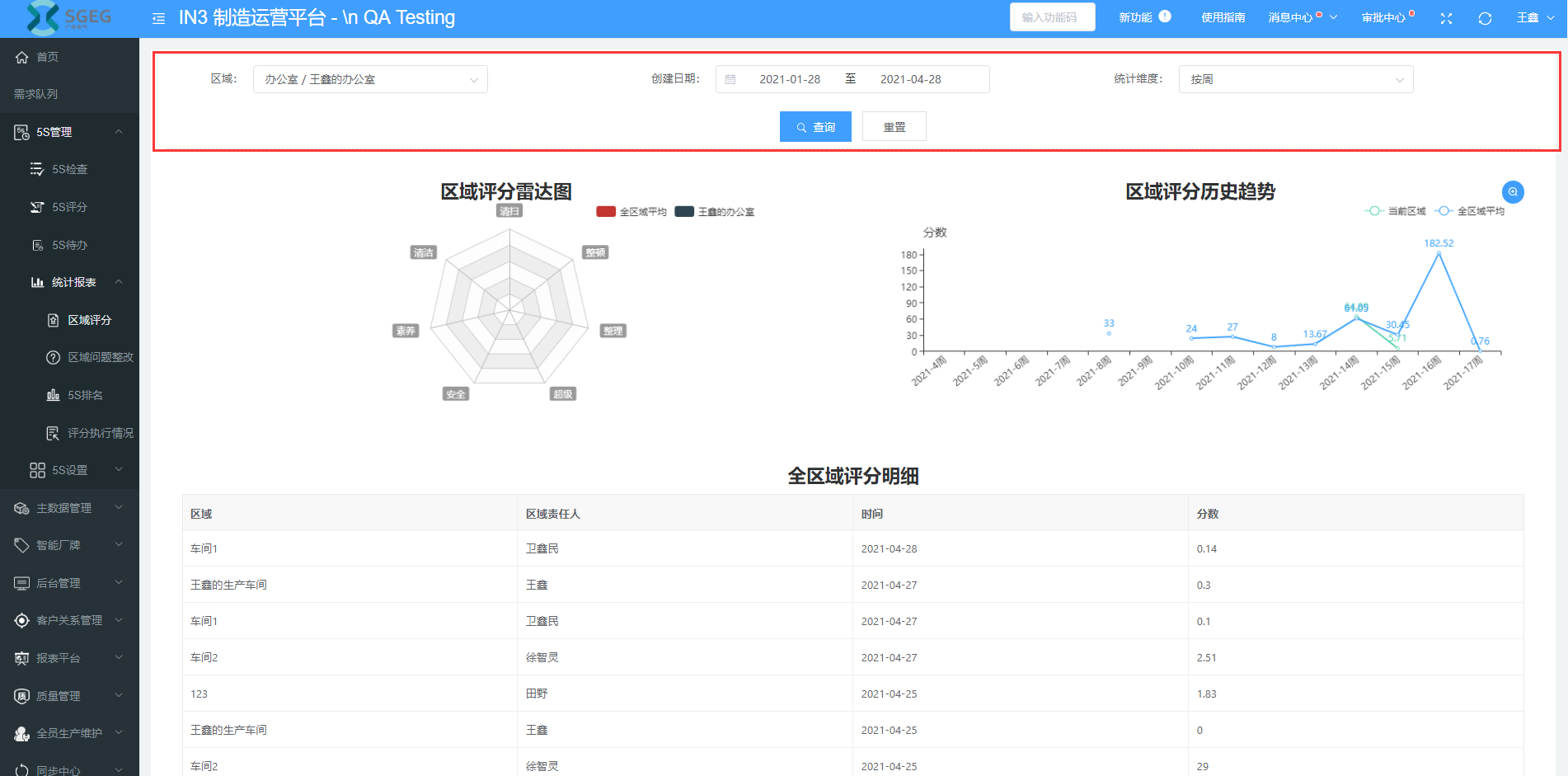Screen dimensions: 1568x776
Task: Toggle 全区域平均 legend in radar chart
Action: pyautogui.click(x=631, y=212)
